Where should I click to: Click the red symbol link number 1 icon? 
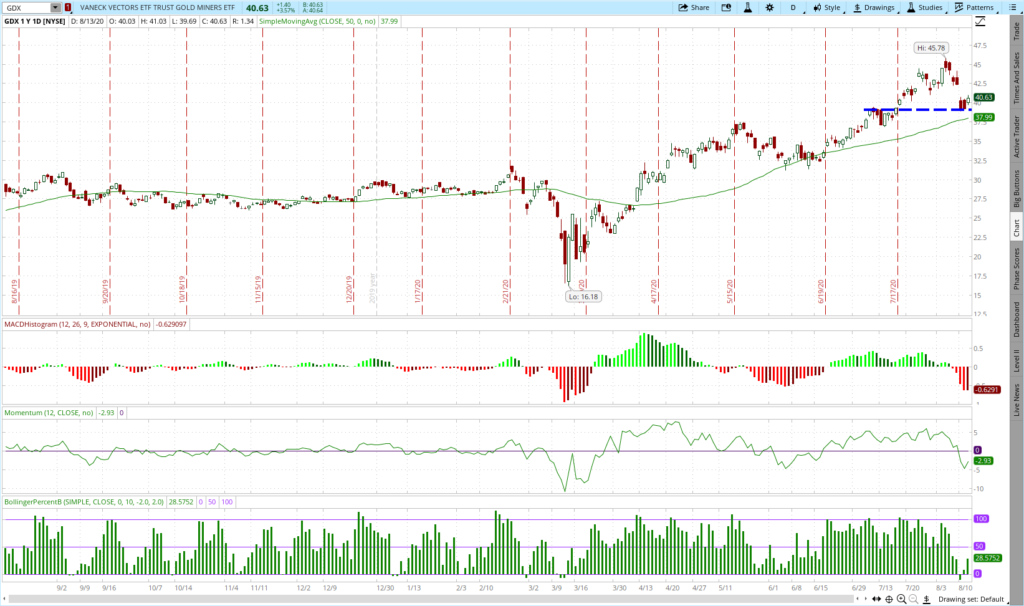pyautogui.click(x=68, y=8)
